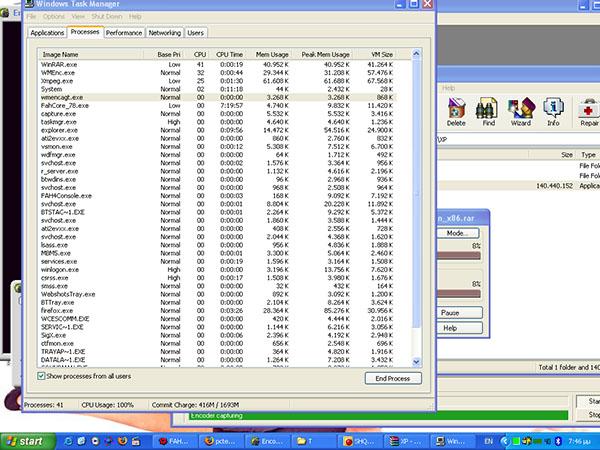Screen dimensions: 600x450
Task: Open the T folder taskbar button
Action: 314,441
